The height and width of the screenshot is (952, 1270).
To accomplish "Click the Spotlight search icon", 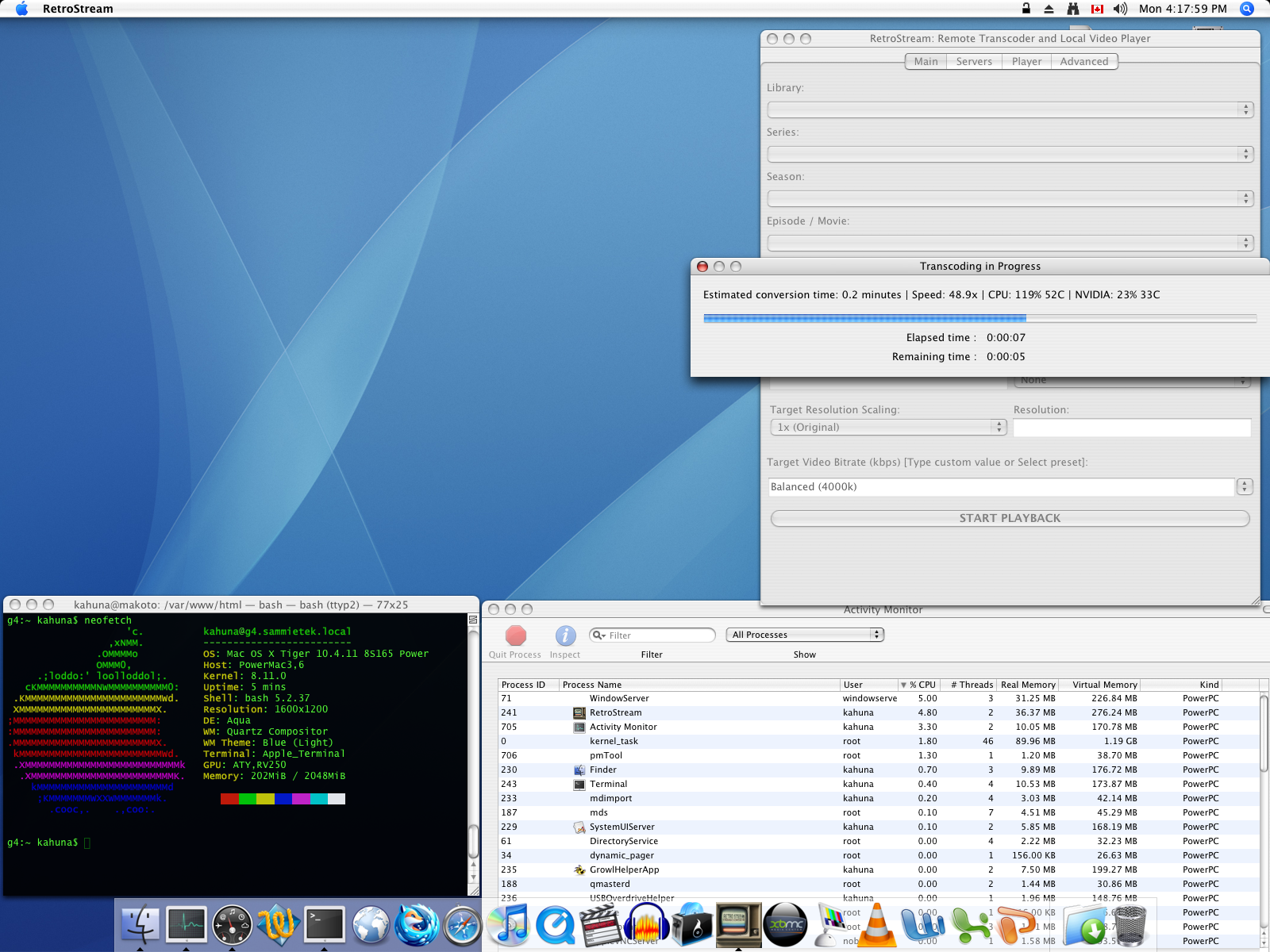I will point(1247,9).
